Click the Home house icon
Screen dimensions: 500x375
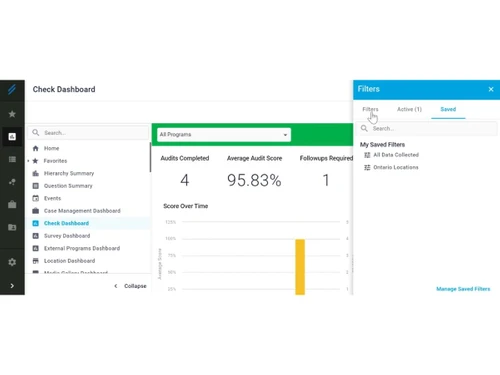tap(36, 148)
